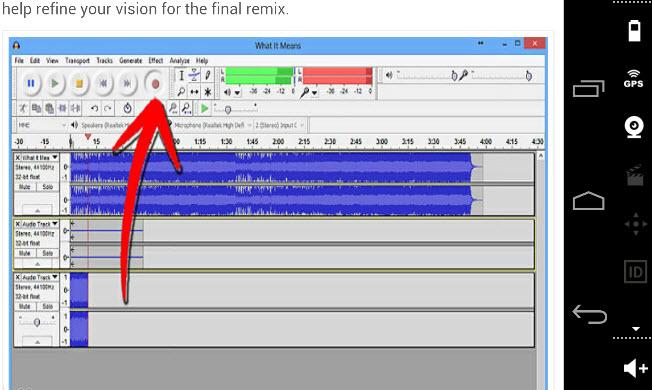Choose the Draw pencil tool
Screen dimensions: 652x390
coord(207,76)
